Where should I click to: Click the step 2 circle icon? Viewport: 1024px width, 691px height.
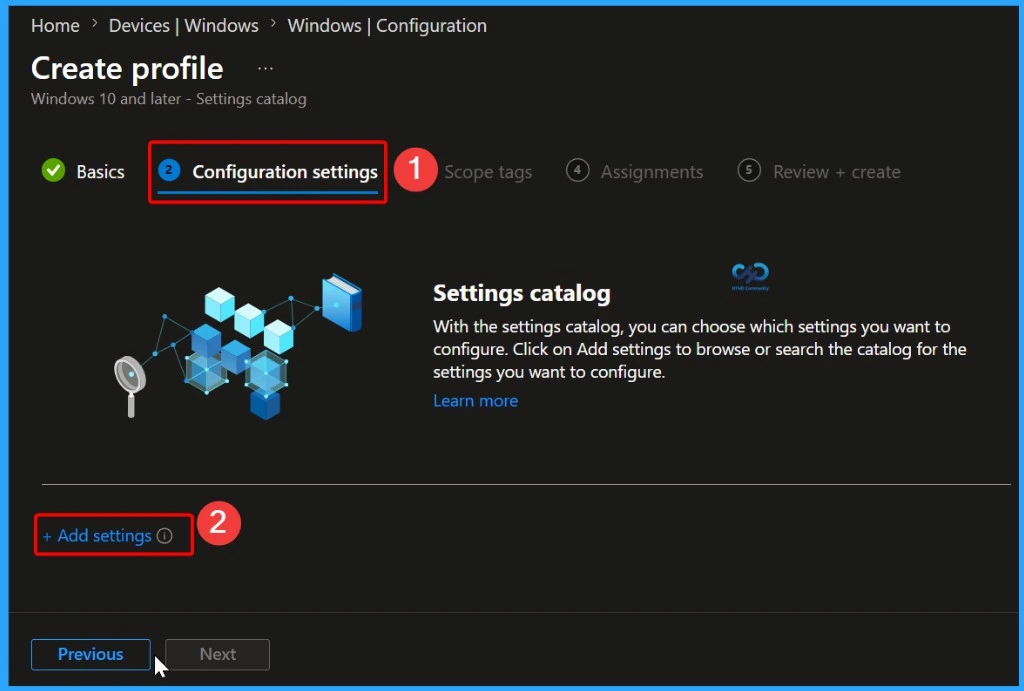coord(169,170)
